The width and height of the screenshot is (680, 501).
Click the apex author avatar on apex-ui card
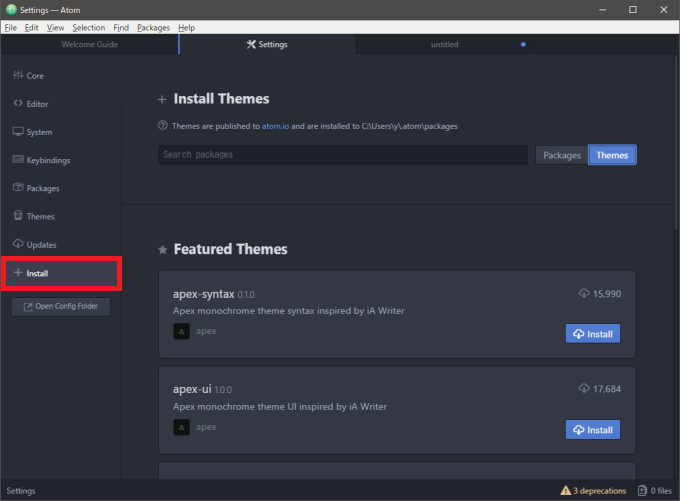pos(181,427)
